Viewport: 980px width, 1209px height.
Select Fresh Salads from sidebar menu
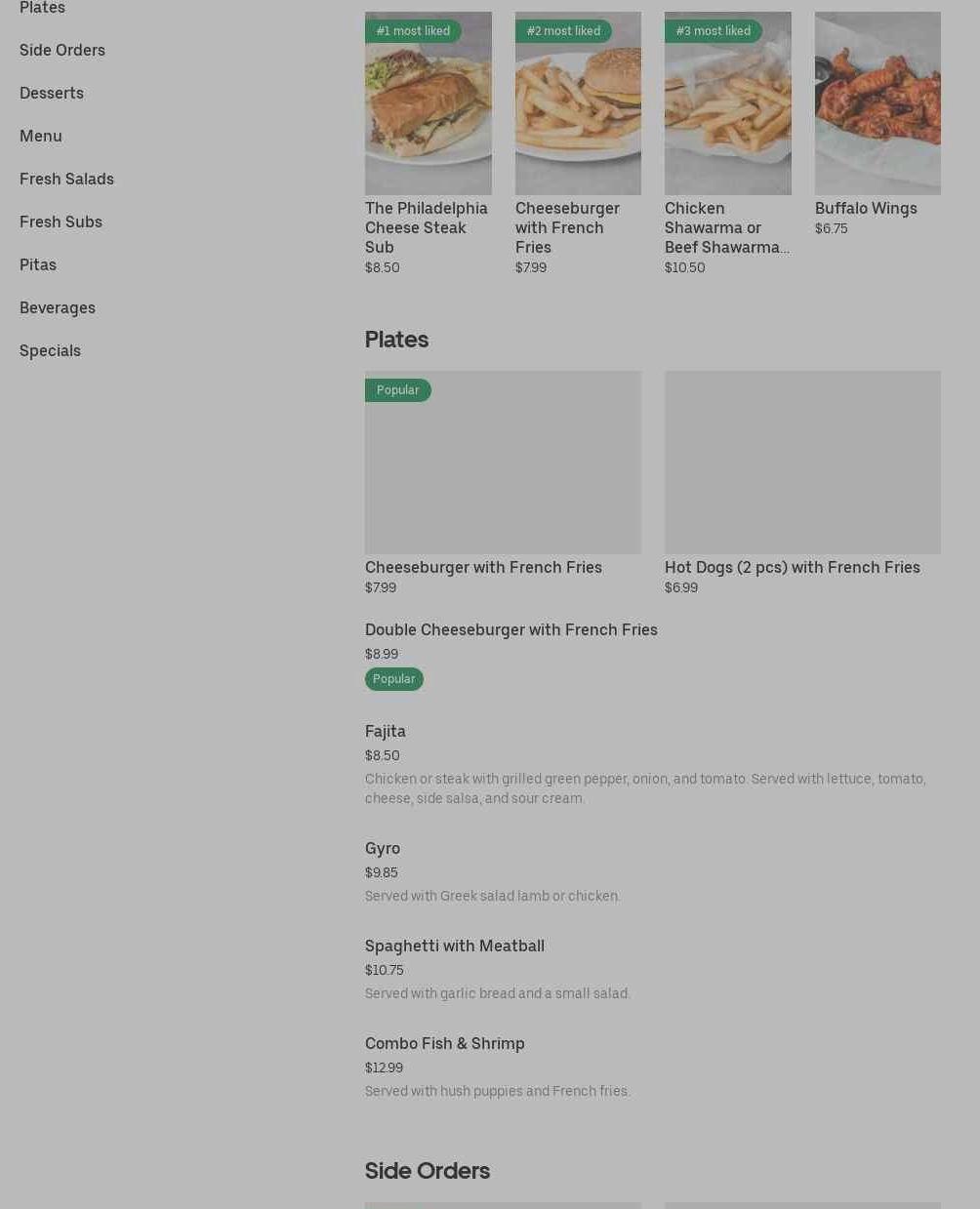[66, 179]
